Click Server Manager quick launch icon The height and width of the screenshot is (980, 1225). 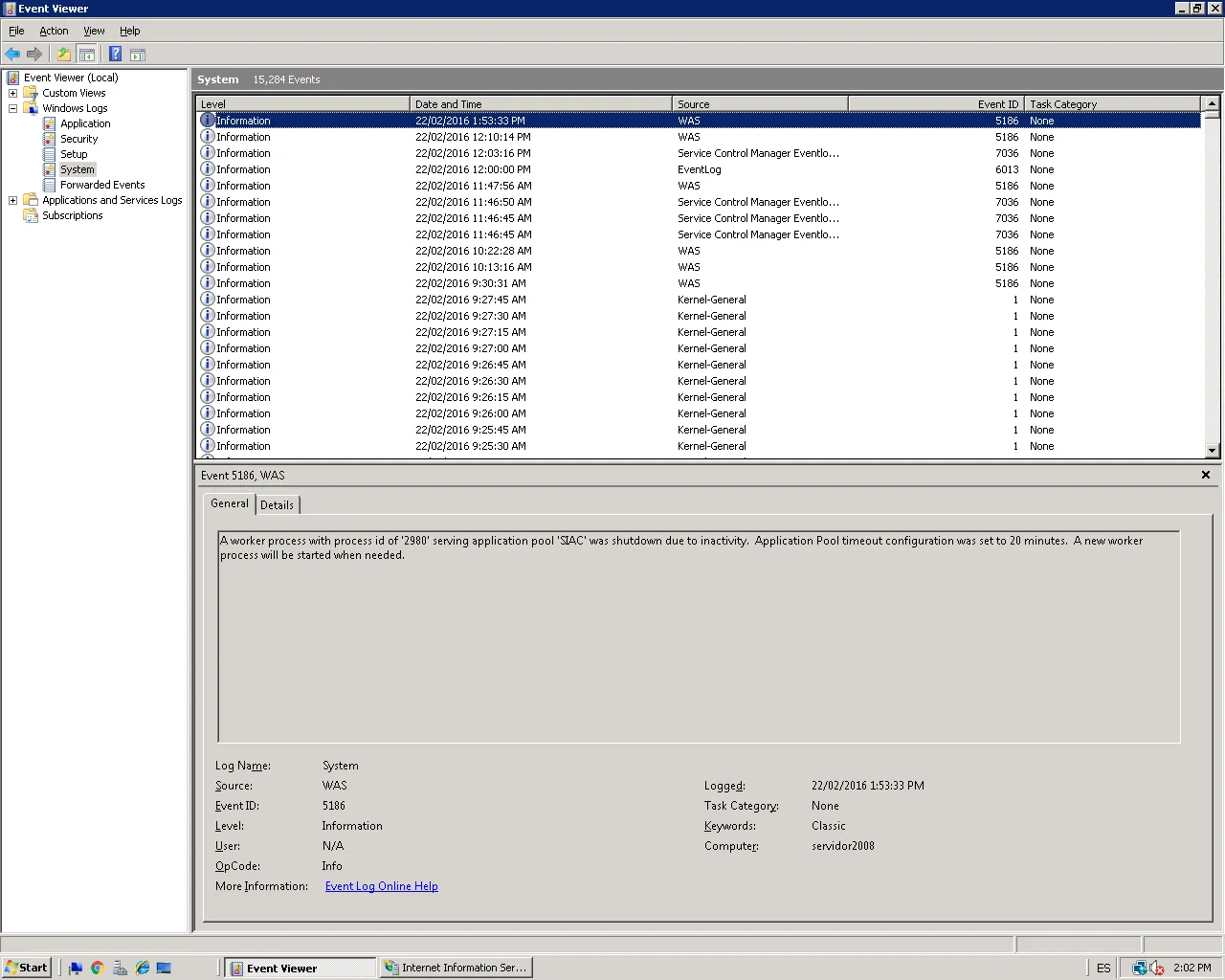pyautogui.click(x=120, y=968)
